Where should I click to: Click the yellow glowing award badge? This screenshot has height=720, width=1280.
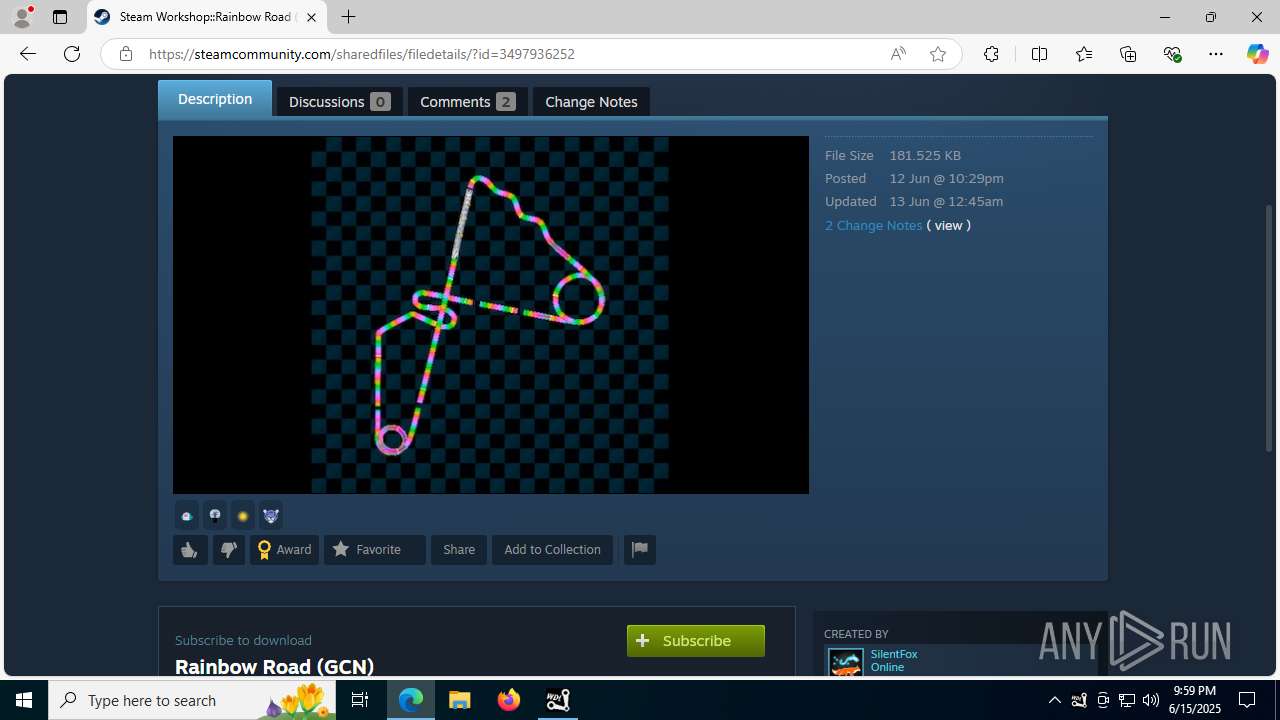click(242, 516)
